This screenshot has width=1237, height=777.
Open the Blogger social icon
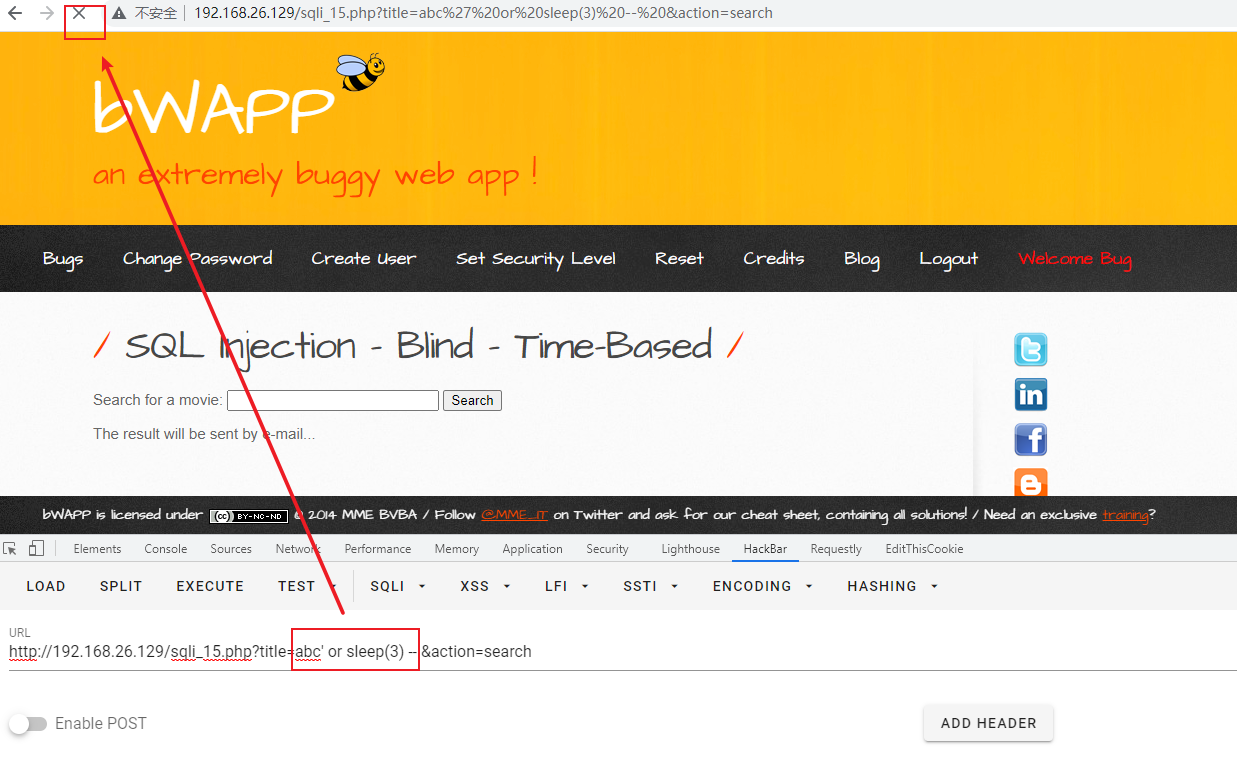click(x=1031, y=482)
